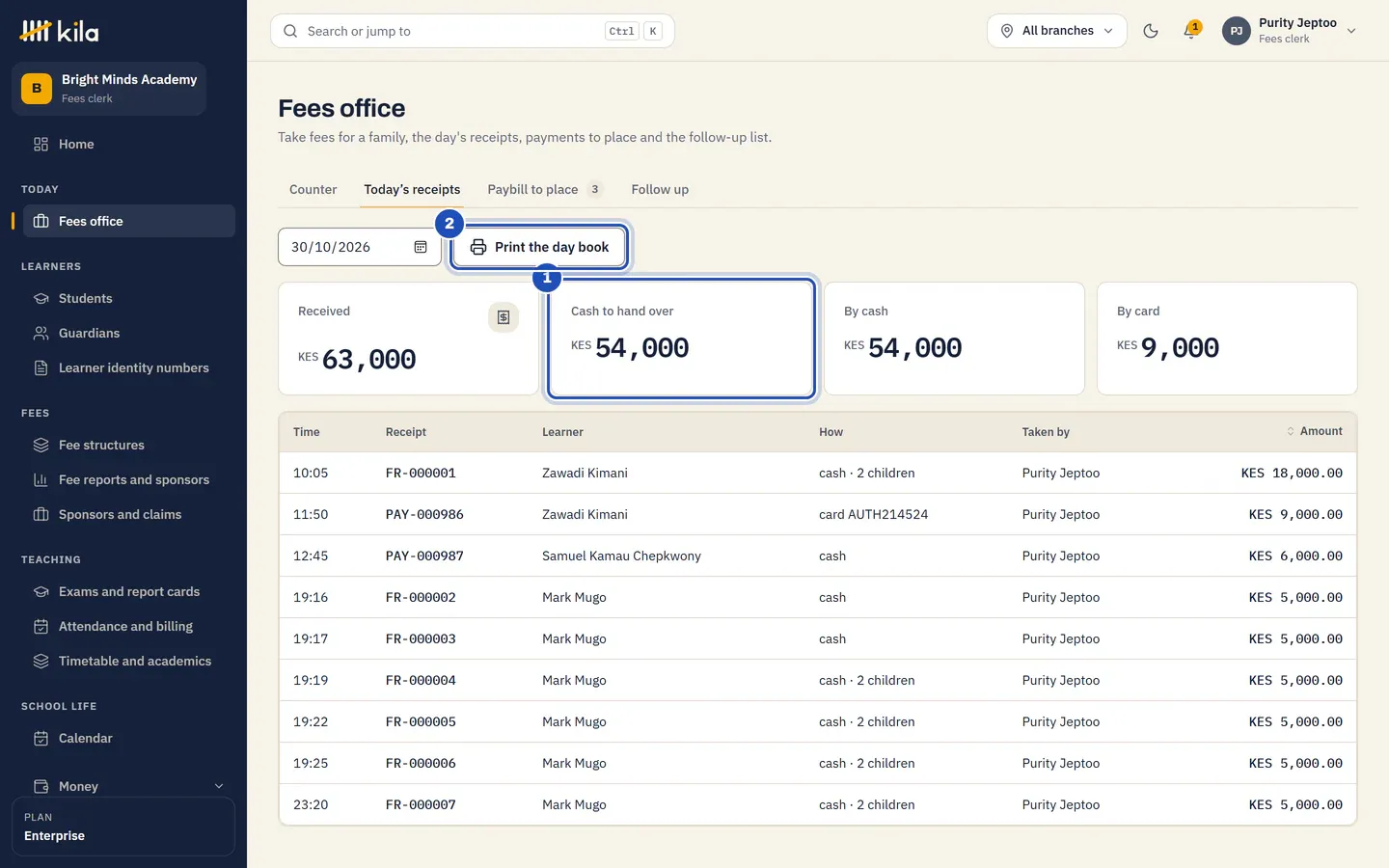The height and width of the screenshot is (868, 1389).
Task: Click the Enterprise plan card
Action: pos(123,827)
